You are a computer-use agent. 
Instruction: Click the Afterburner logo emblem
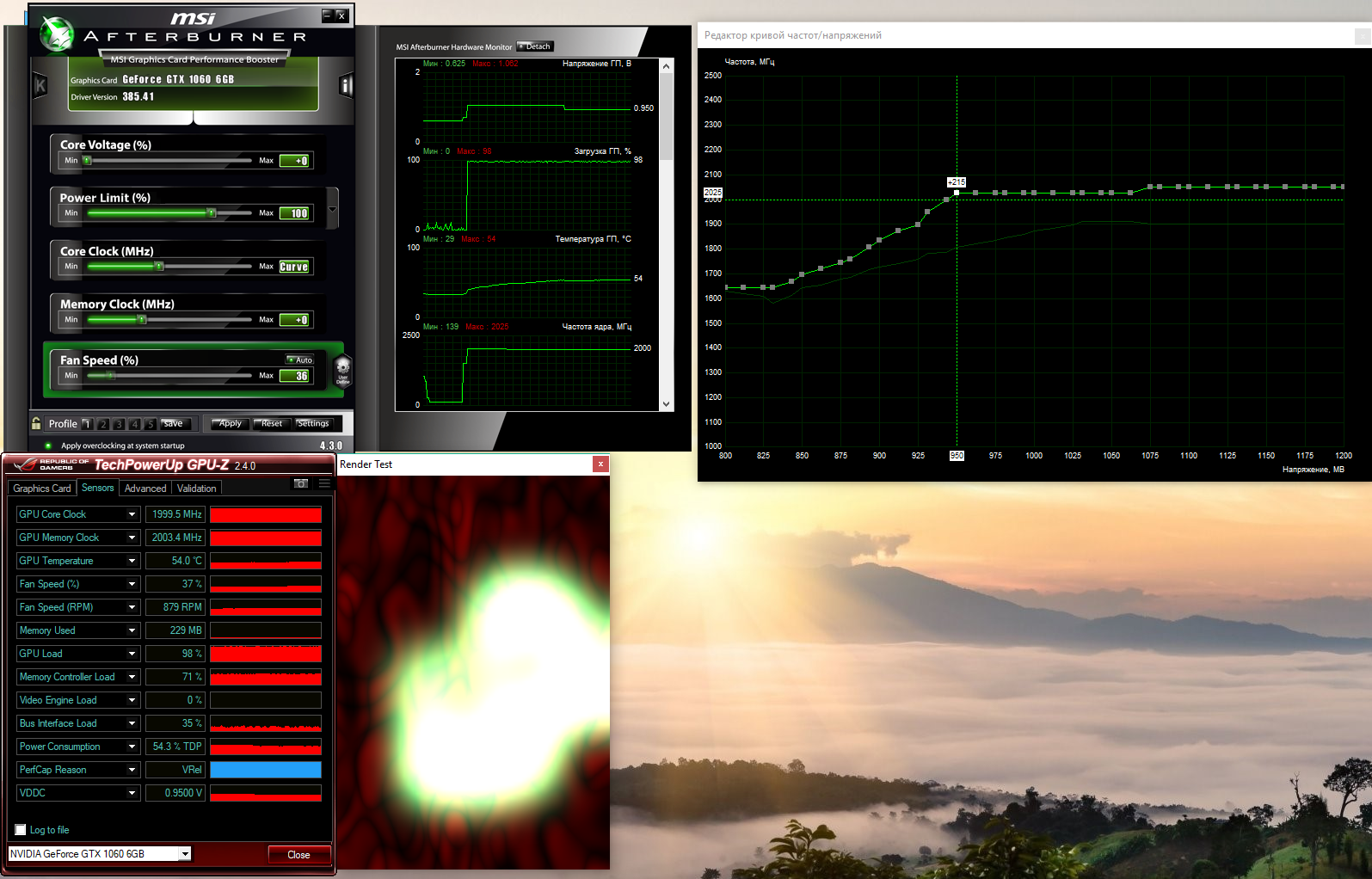pyautogui.click(x=57, y=34)
